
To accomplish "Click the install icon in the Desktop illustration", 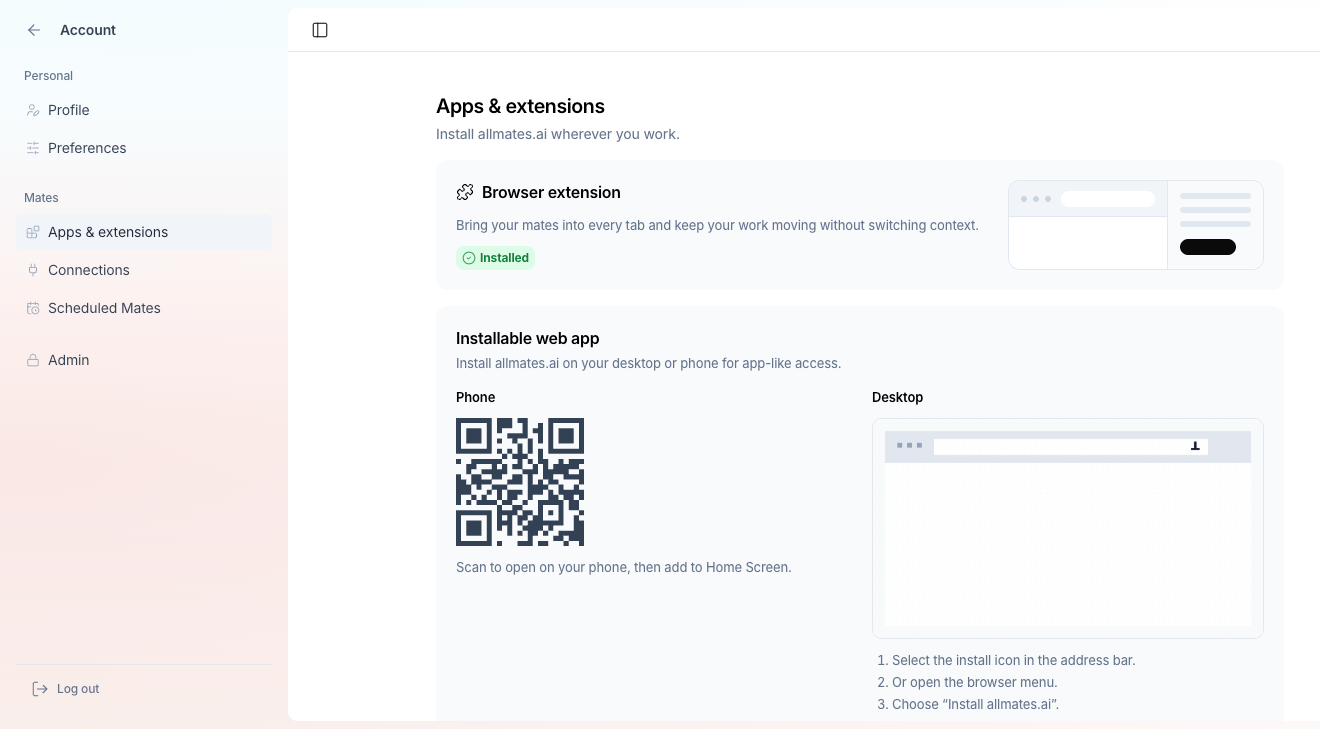I will tap(1195, 447).
